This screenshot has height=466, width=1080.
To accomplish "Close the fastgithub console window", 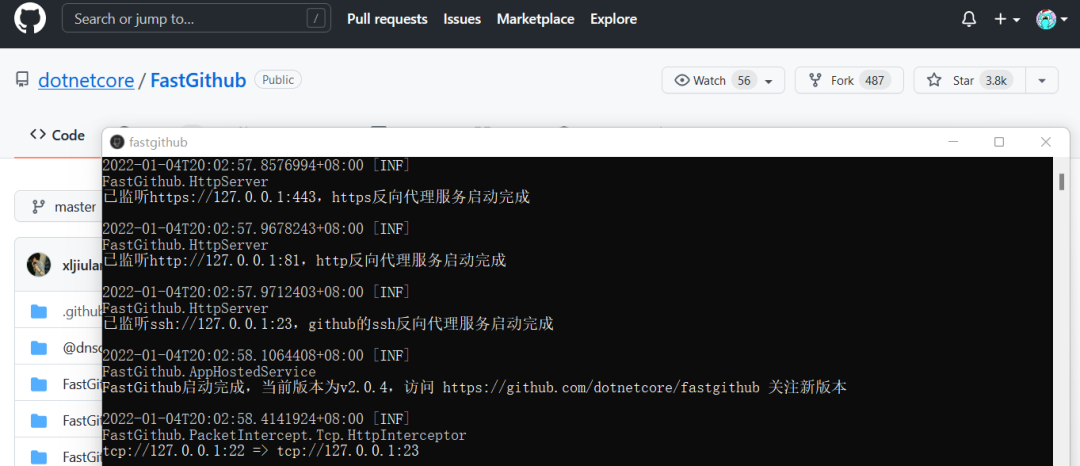I will [1046, 142].
